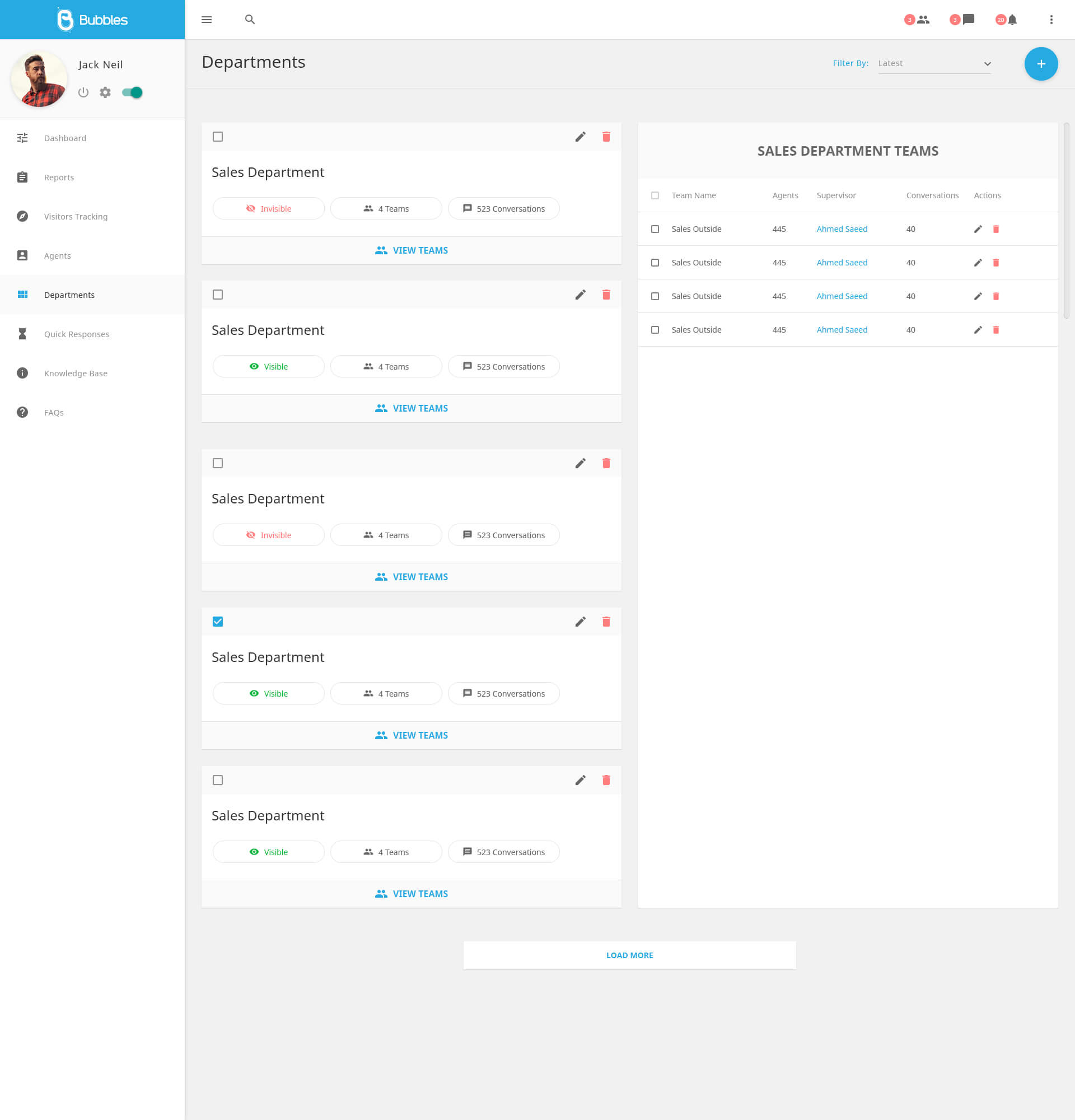
Task: Delete the last Sales Outside team row
Action: pos(995,330)
